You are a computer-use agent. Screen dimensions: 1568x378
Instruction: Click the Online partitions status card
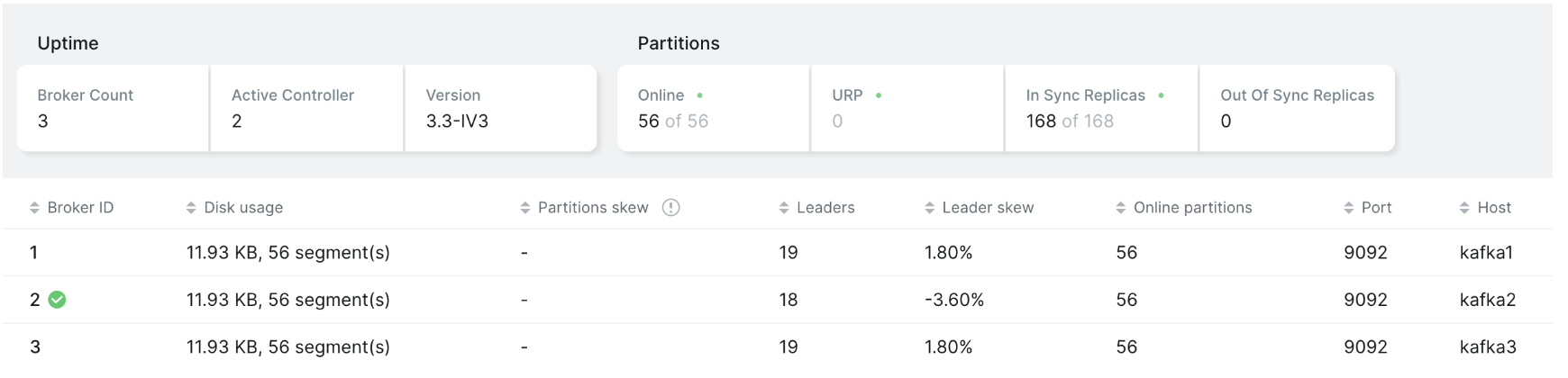pyautogui.click(x=713, y=108)
